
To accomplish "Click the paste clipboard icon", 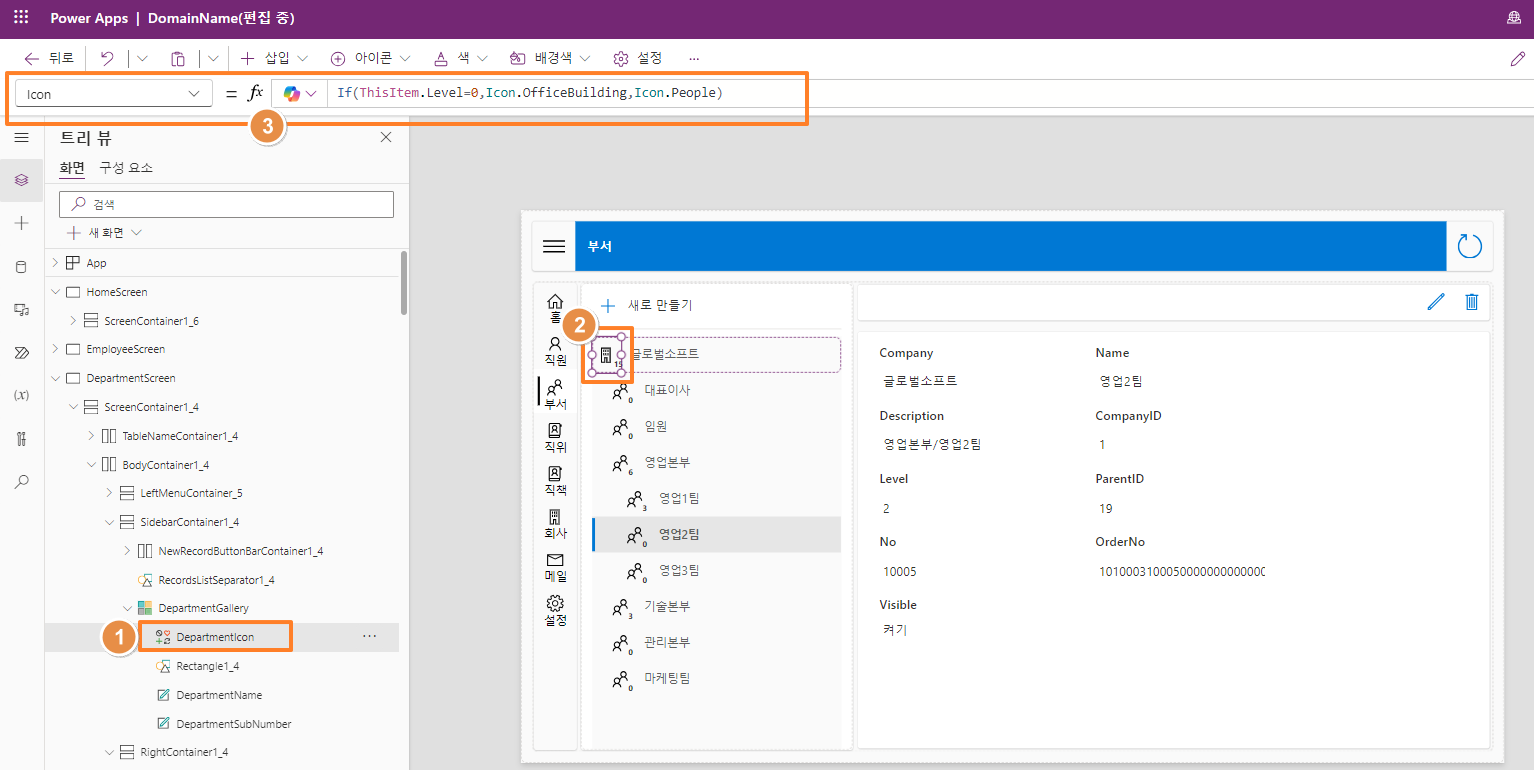I will (x=178, y=59).
